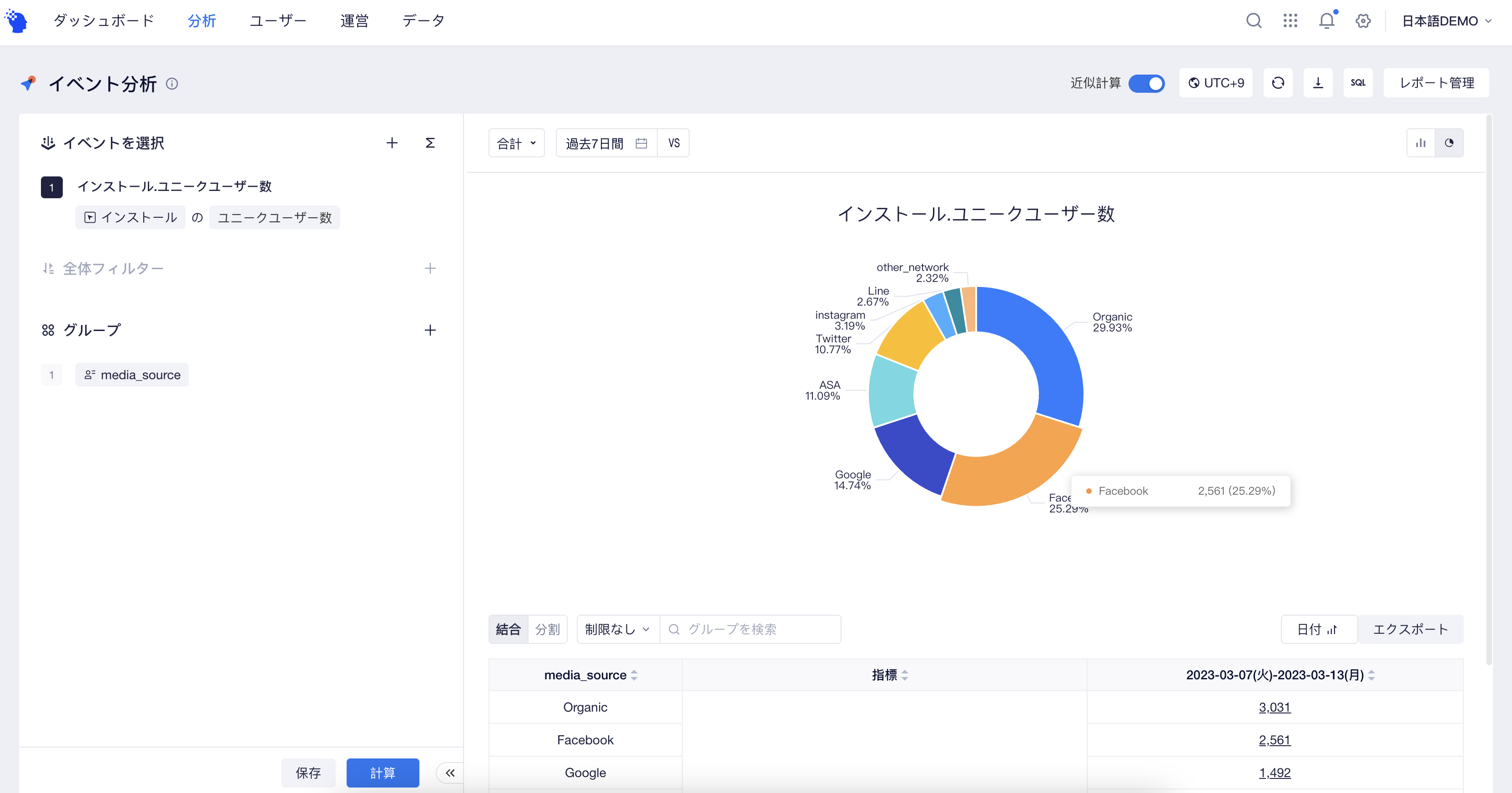1512x793 pixels.
Task: Click the info icon beside イベント分析
Action: (172, 84)
